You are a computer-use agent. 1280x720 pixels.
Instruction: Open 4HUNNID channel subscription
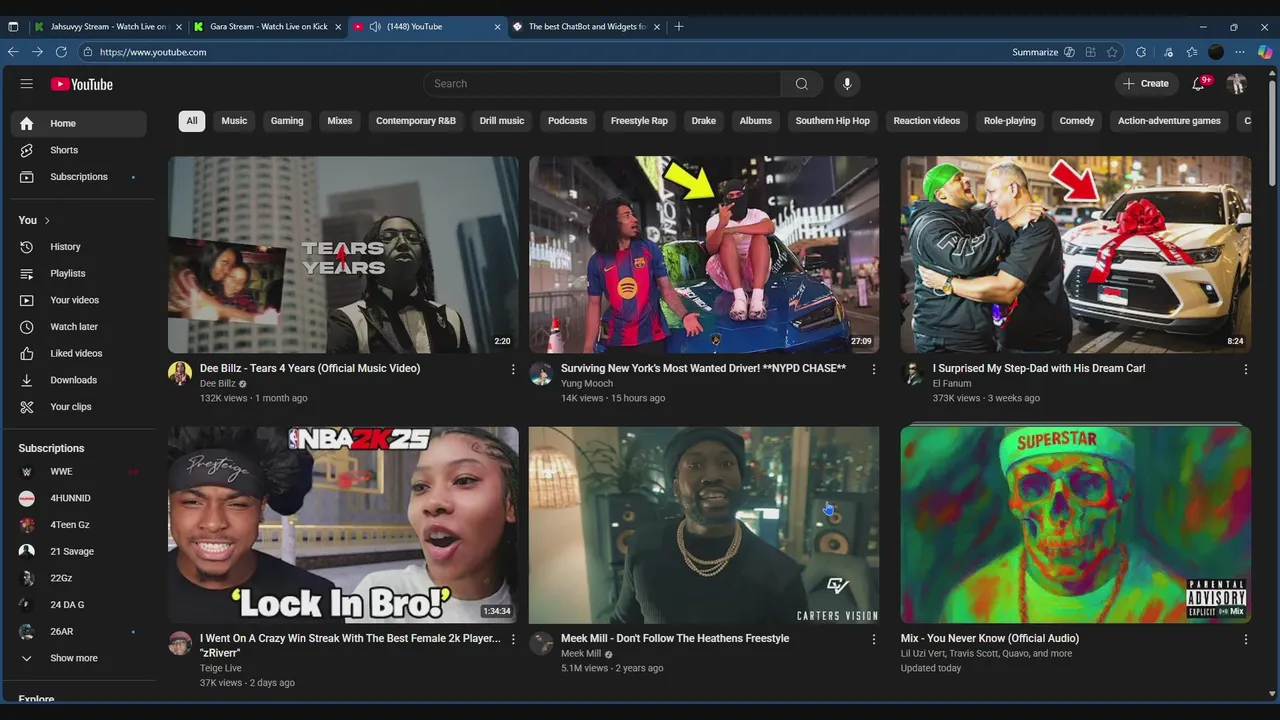79,498
